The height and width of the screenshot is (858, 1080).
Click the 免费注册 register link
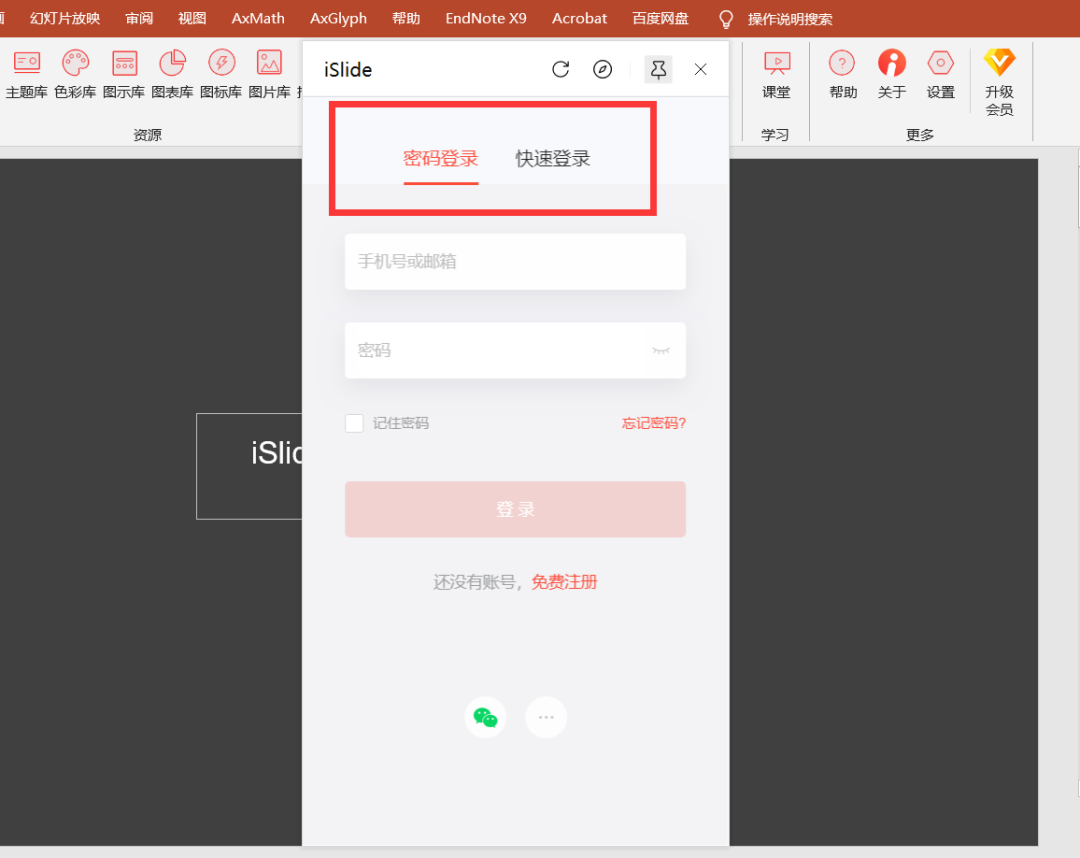564,583
